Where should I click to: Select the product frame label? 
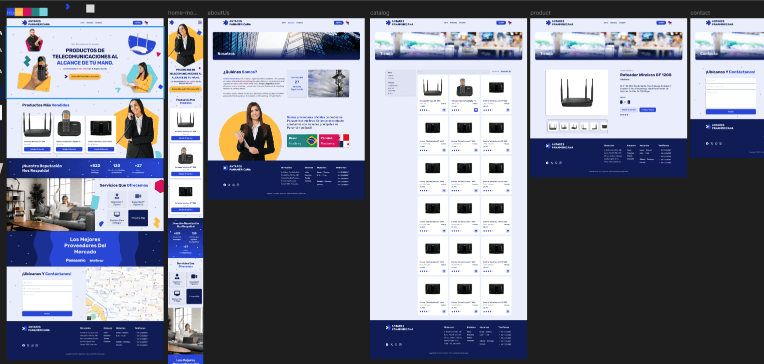pyautogui.click(x=540, y=13)
